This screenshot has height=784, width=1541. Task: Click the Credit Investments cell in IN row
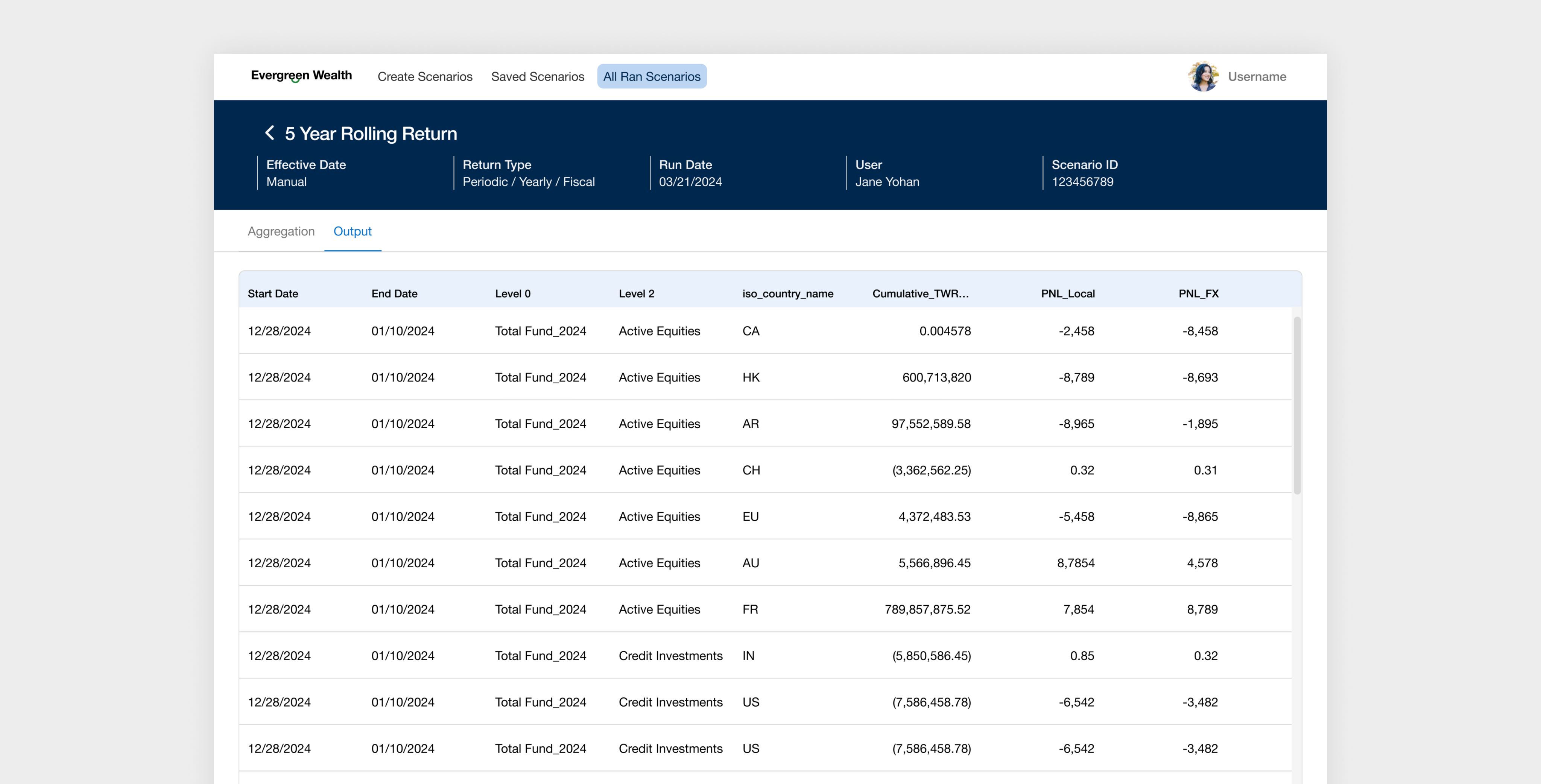[670, 655]
